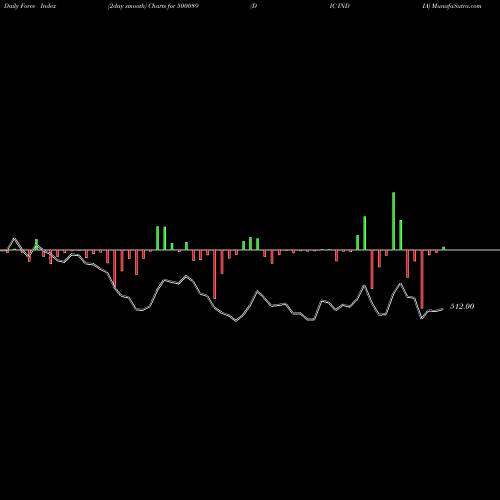Viewport: 500px width, 500px height.
Task: Click the longest red bar near the chart end
Action: click(422, 279)
